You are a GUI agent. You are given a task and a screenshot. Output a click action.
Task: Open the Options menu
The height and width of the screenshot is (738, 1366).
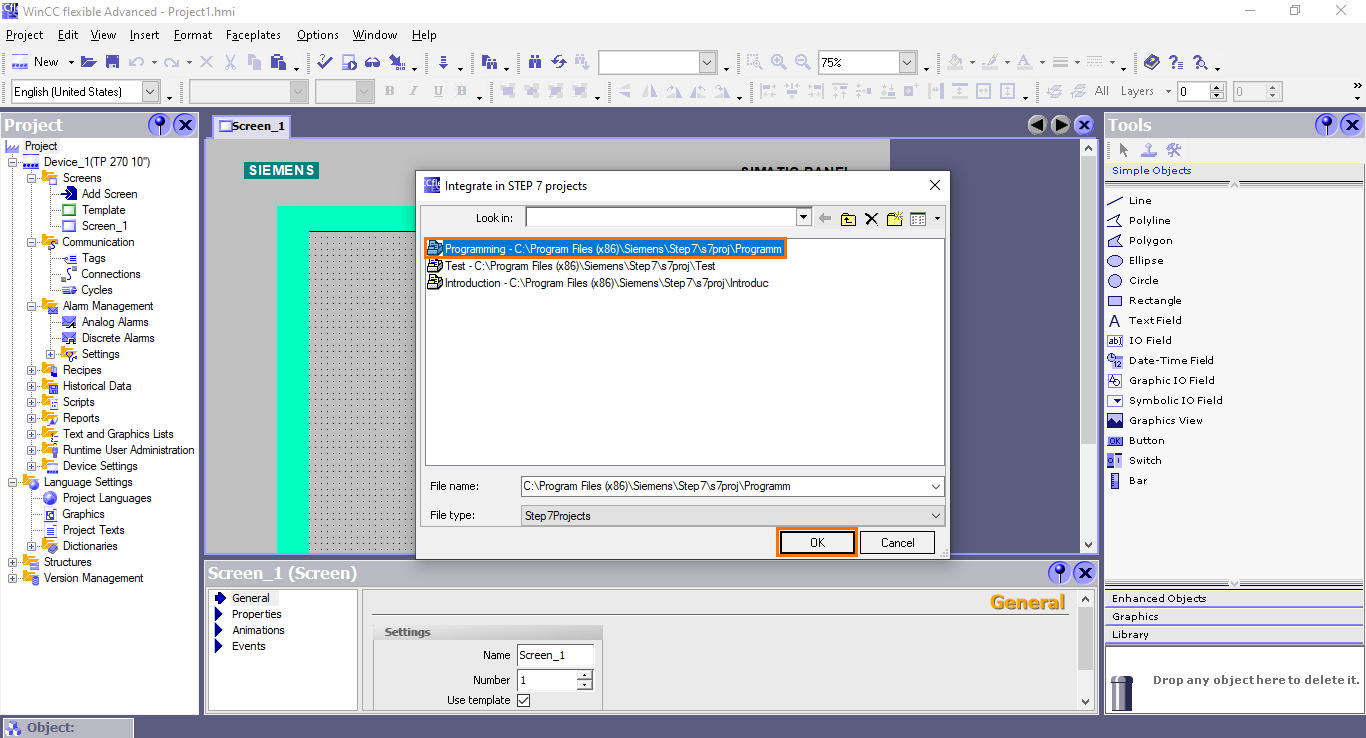[x=318, y=35]
